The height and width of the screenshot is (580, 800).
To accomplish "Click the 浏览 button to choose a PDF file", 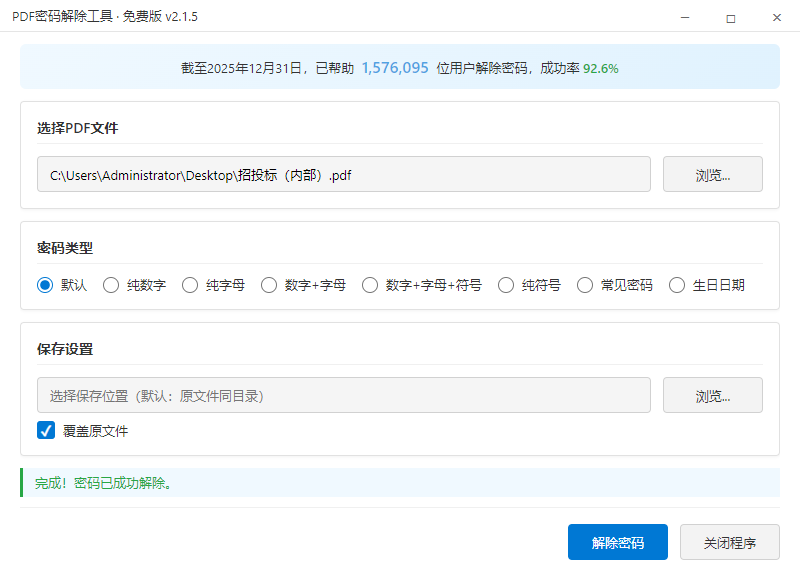I will [x=712, y=174].
